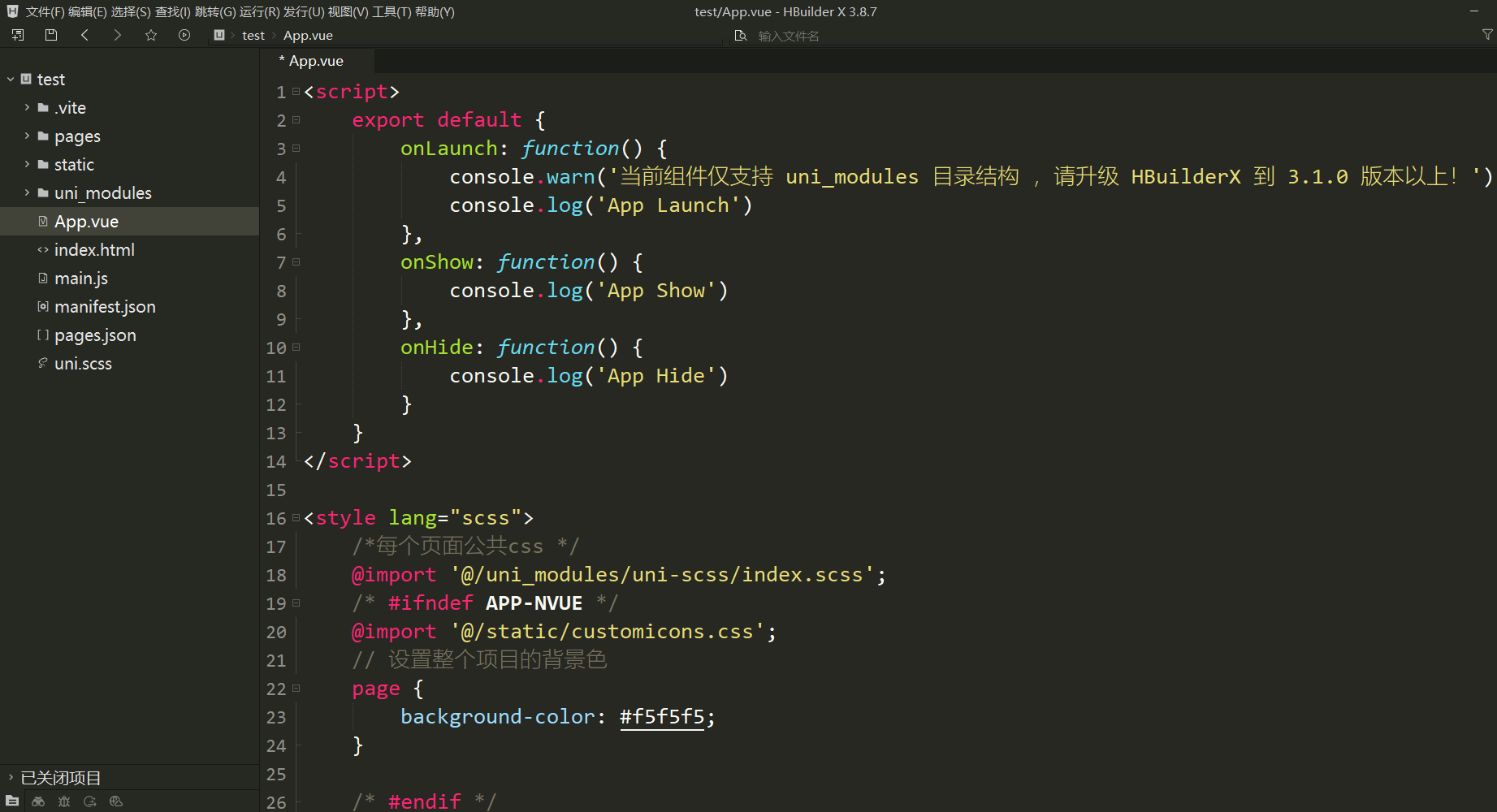Click the cloud globe icon in status bar
Viewport: 1497px width, 812px height.
116,801
